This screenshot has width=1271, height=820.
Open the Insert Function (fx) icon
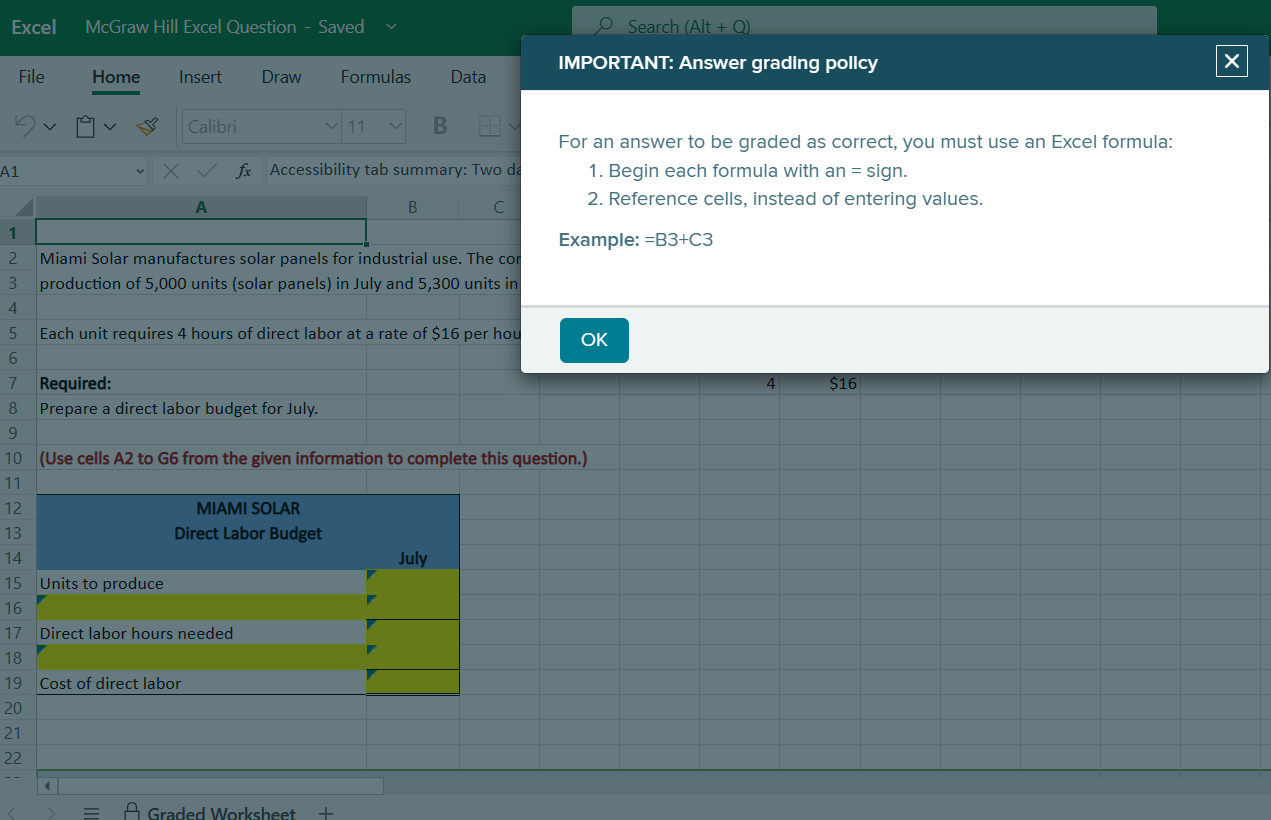pyautogui.click(x=243, y=170)
